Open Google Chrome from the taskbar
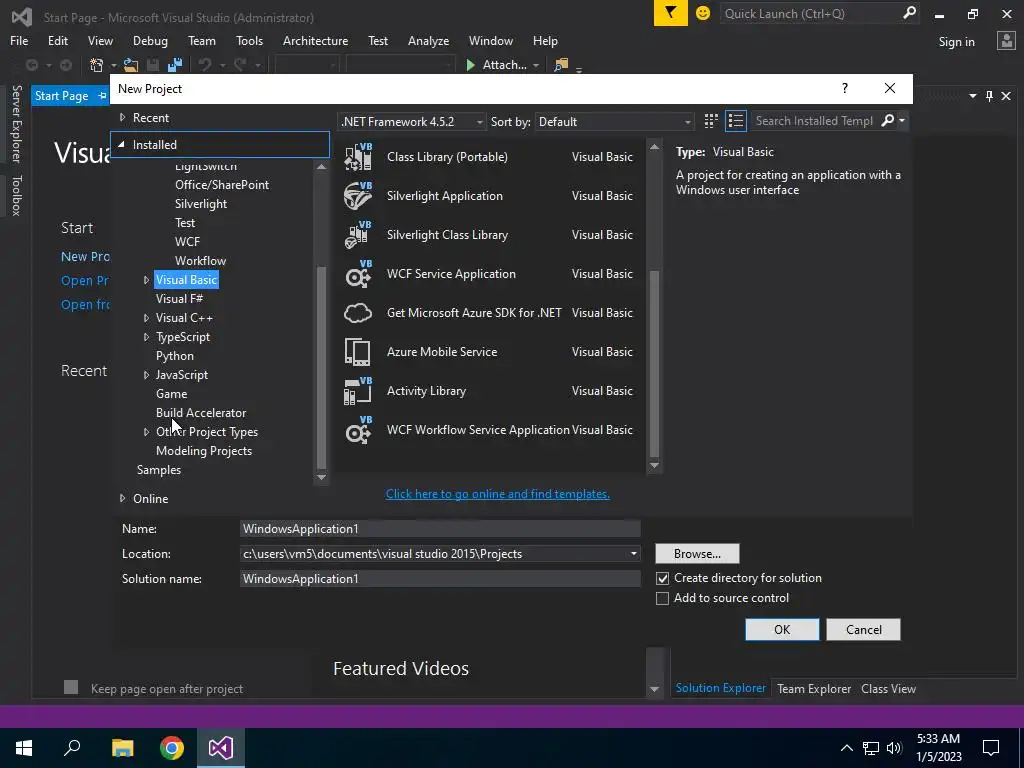The height and width of the screenshot is (768, 1024). [172, 748]
